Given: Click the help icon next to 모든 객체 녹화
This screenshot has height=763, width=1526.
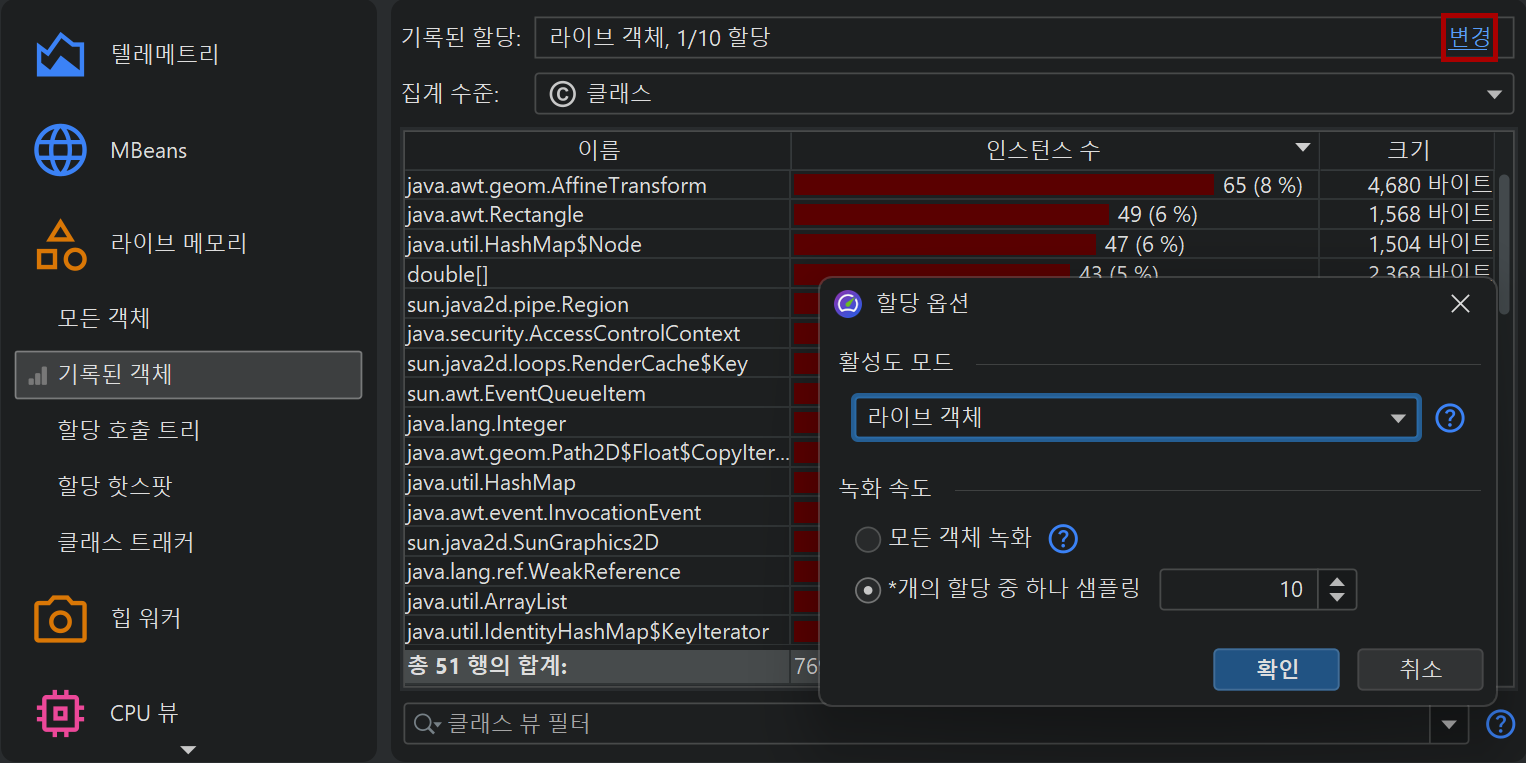Looking at the screenshot, I should 1062,539.
